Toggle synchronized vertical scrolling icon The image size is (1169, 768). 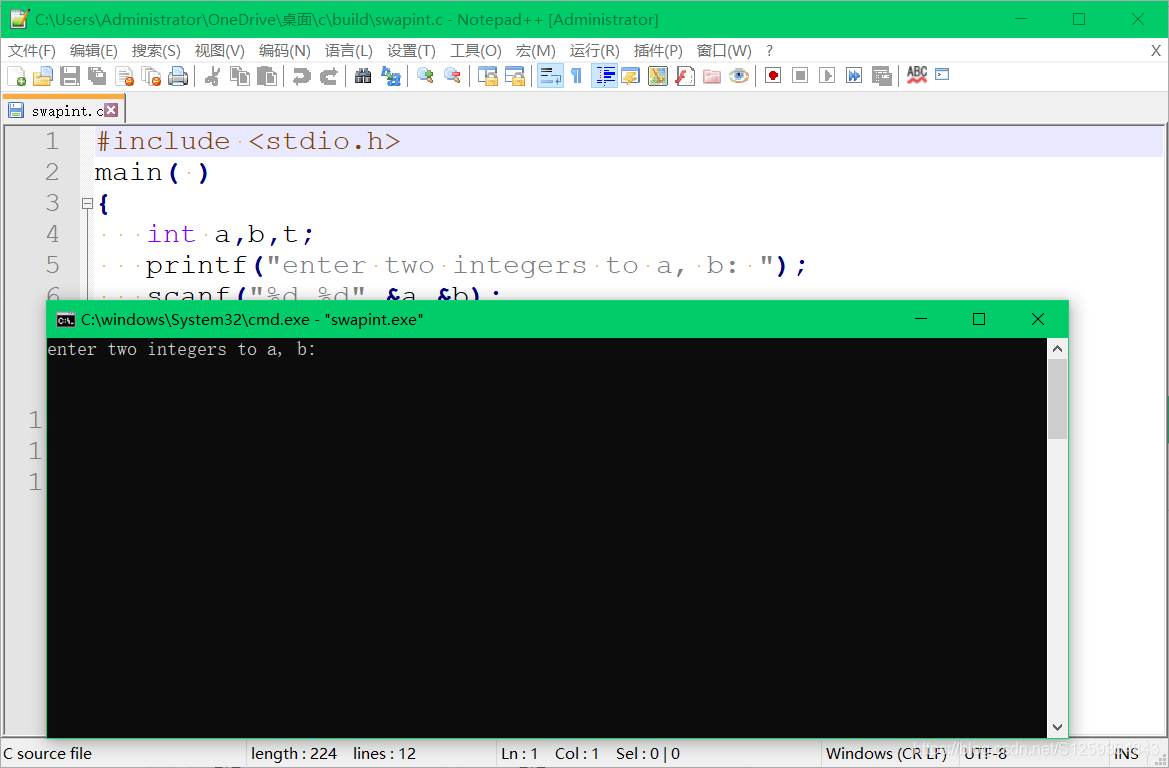(487, 75)
